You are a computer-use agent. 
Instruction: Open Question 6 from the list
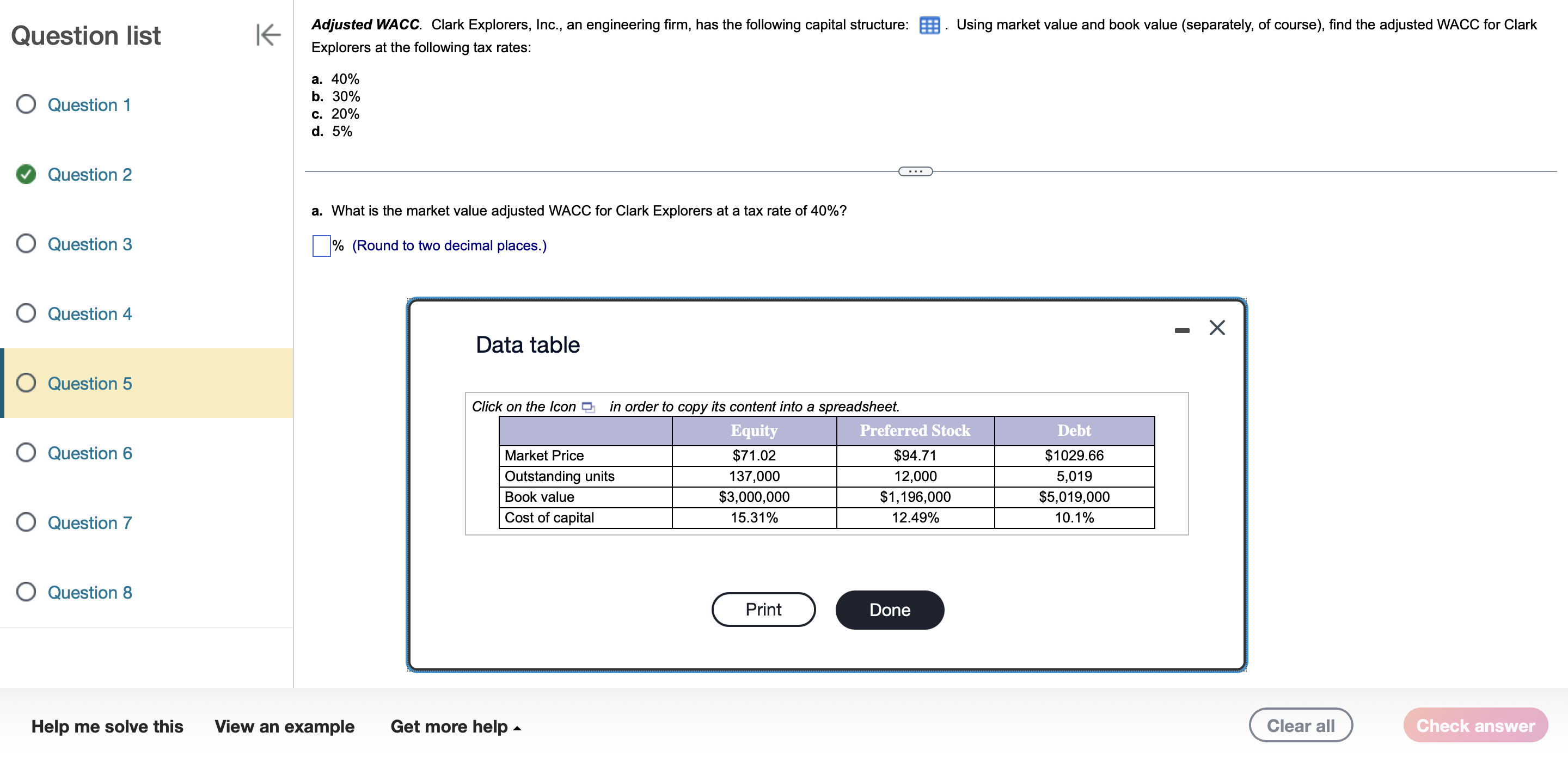pyautogui.click(x=89, y=453)
